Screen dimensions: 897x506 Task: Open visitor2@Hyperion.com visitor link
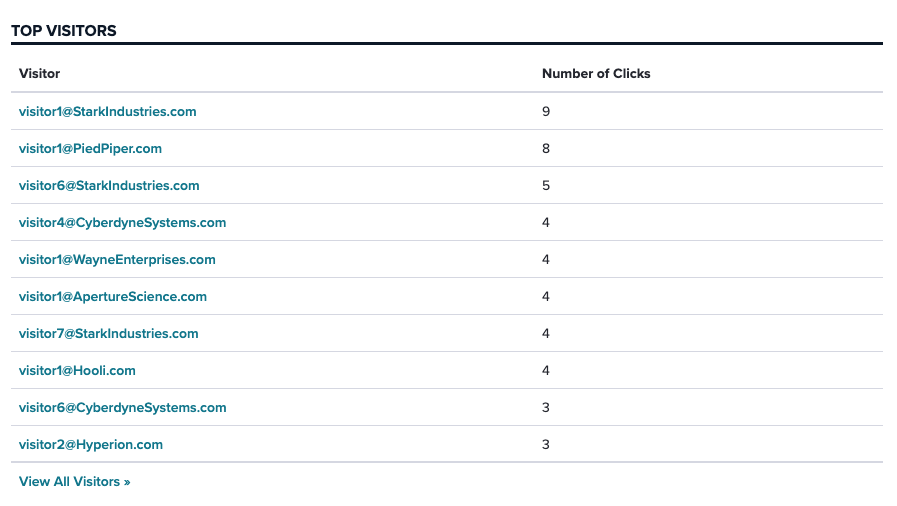click(x=91, y=445)
